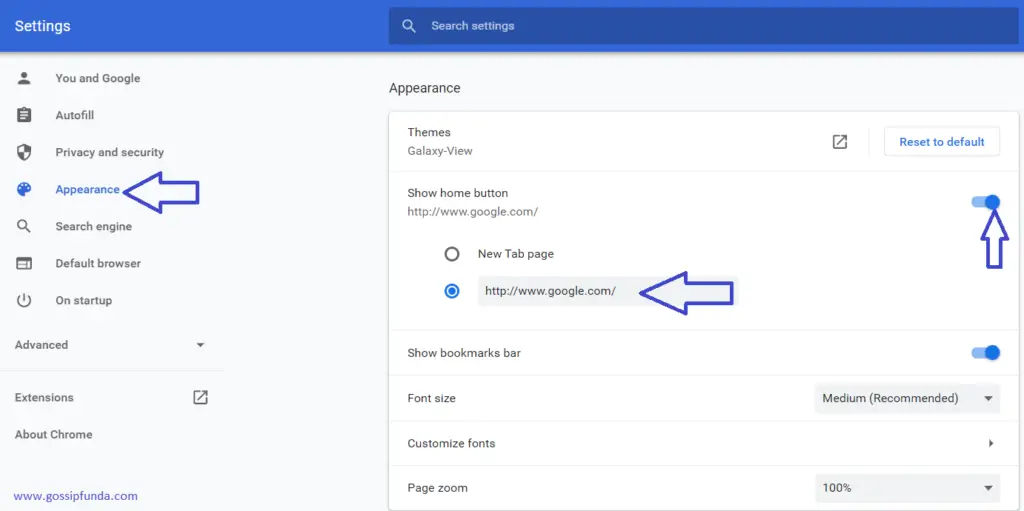The image size is (1024, 511).
Task: Open You and Google settings
Action: pos(97,78)
